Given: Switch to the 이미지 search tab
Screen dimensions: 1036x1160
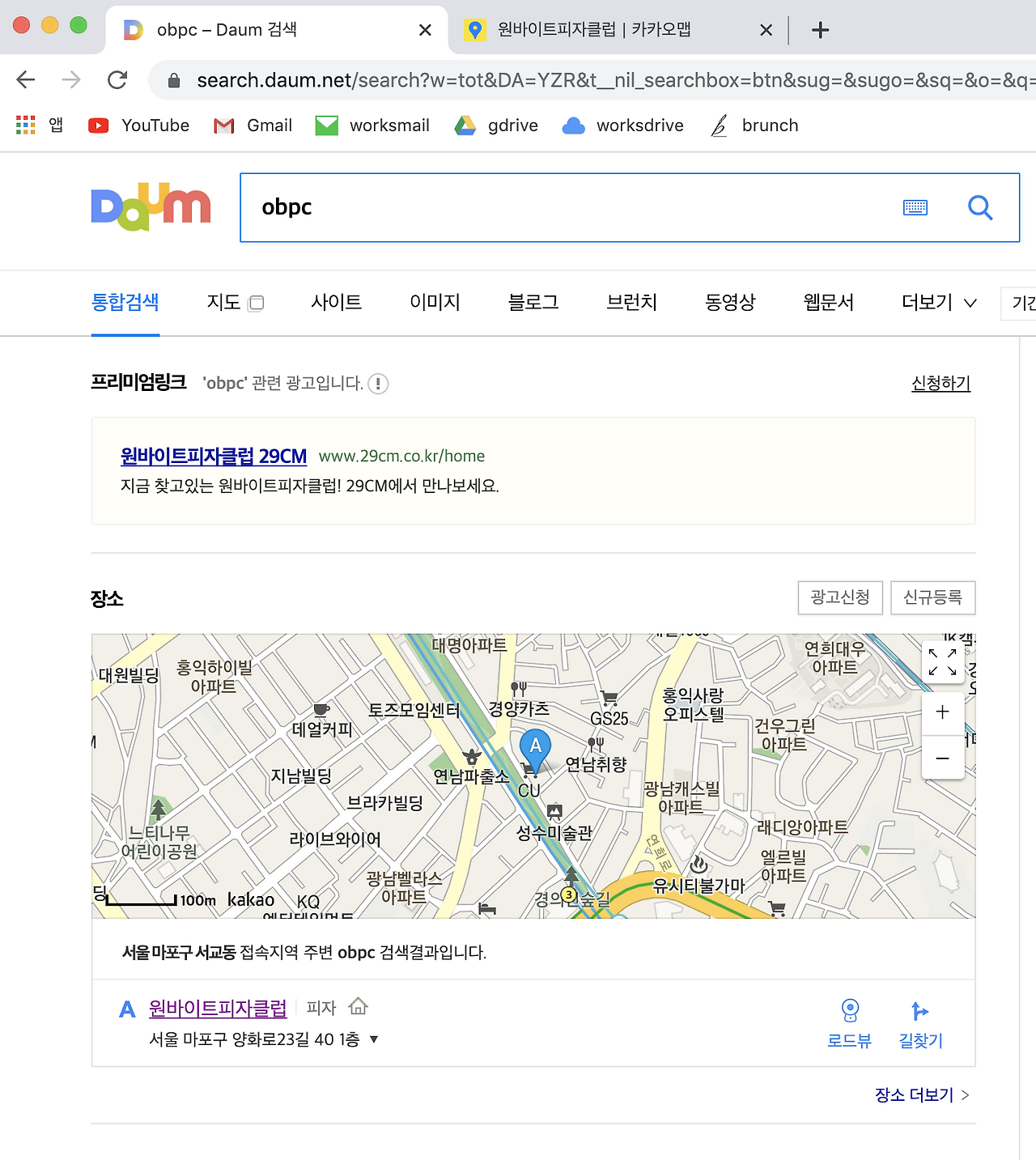Looking at the screenshot, I should pyautogui.click(x=434, y=303).
